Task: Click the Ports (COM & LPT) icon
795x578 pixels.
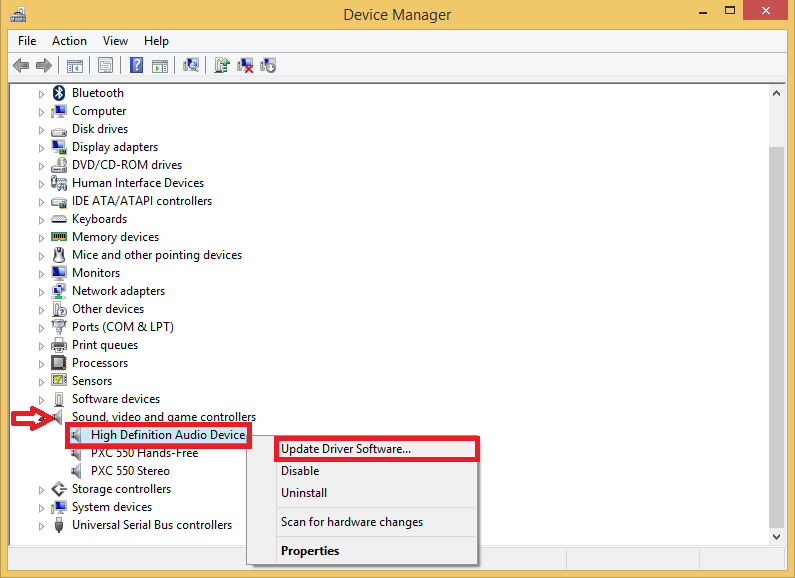Action: (x=59, y=327)
